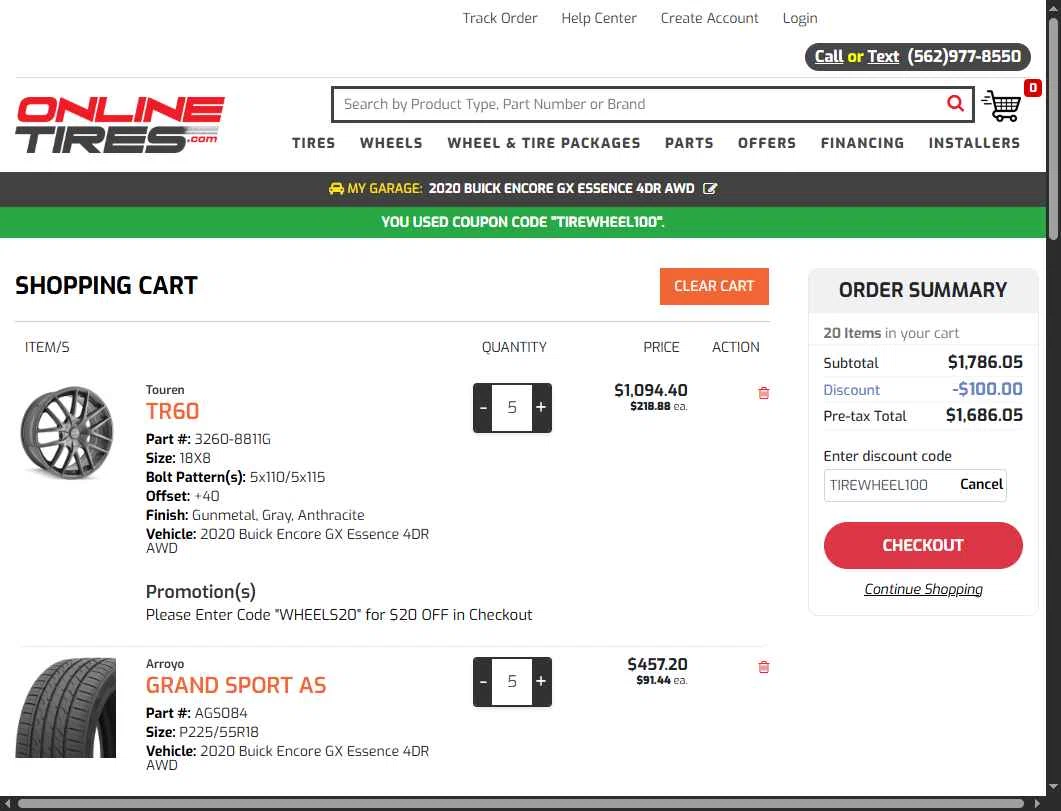Click the TR60 quantity field
Image resolution: width=1061 pixels, height=811 pixels.
click(x=512, y=408)
